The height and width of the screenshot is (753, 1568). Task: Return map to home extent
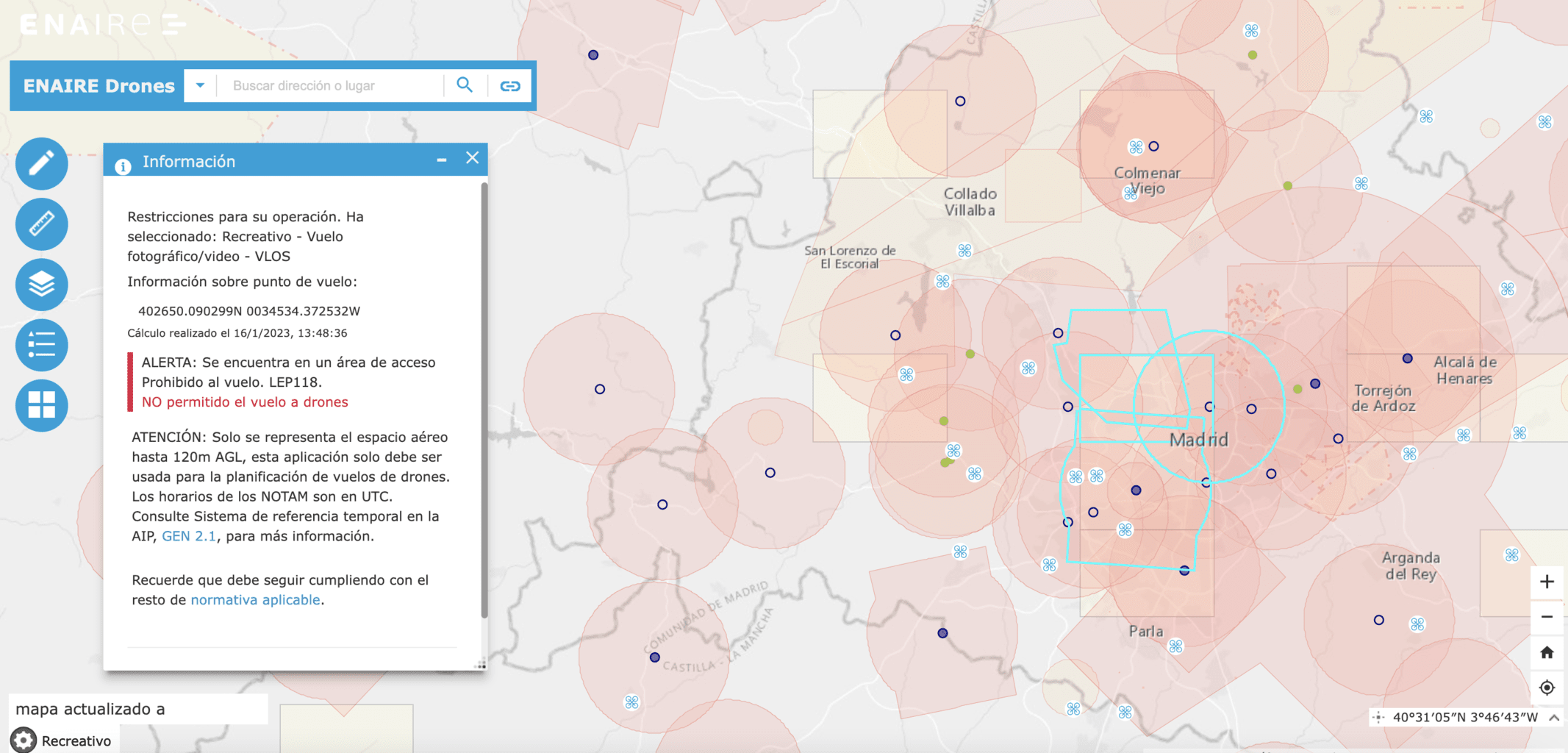pyautogui.click(x=1547, y=652)
